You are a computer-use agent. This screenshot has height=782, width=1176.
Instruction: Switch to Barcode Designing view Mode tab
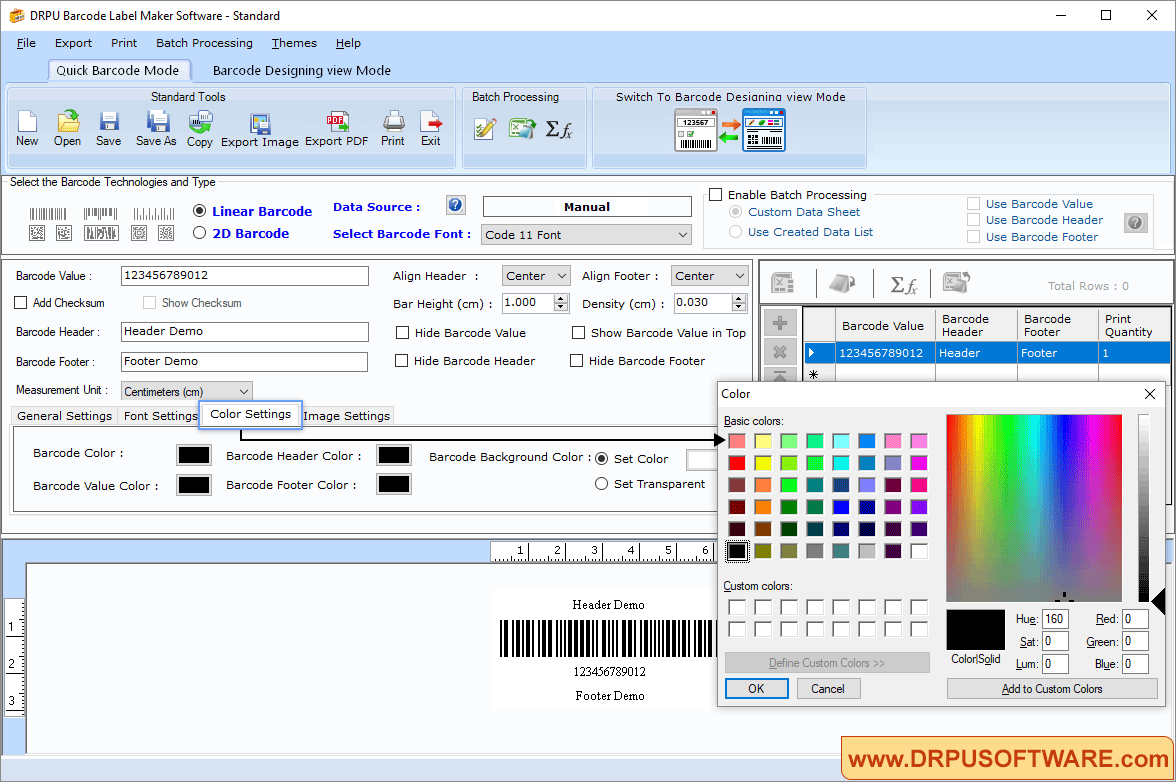[x=302, y=70]
